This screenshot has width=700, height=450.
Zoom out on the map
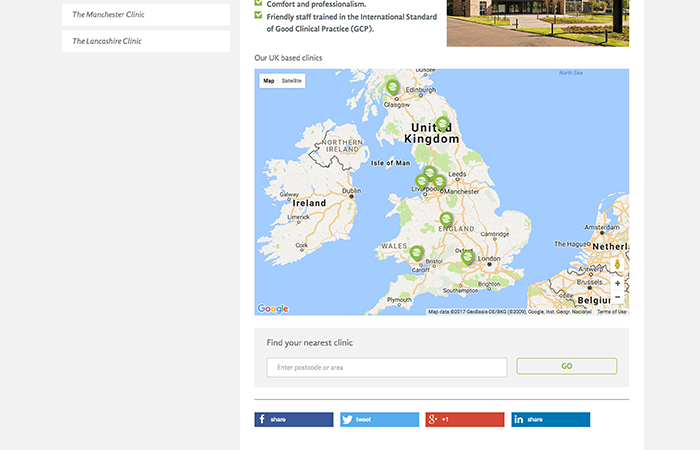coord(617,297)
